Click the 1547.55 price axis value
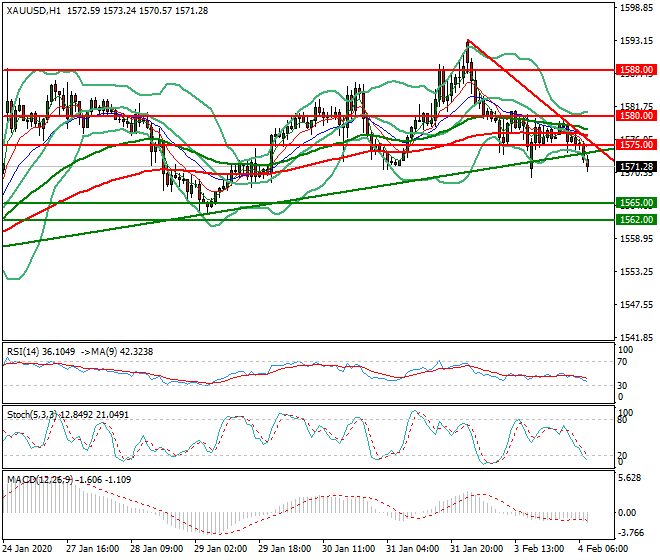 (x=636, y=304)
